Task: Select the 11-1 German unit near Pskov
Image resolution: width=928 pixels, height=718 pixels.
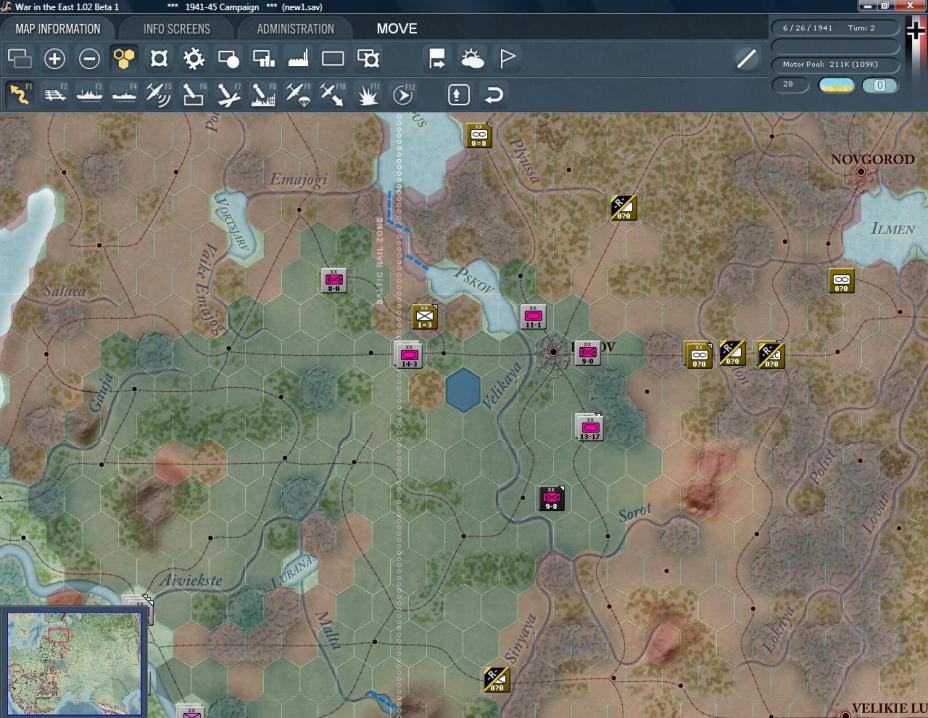Action: point(533,317)
